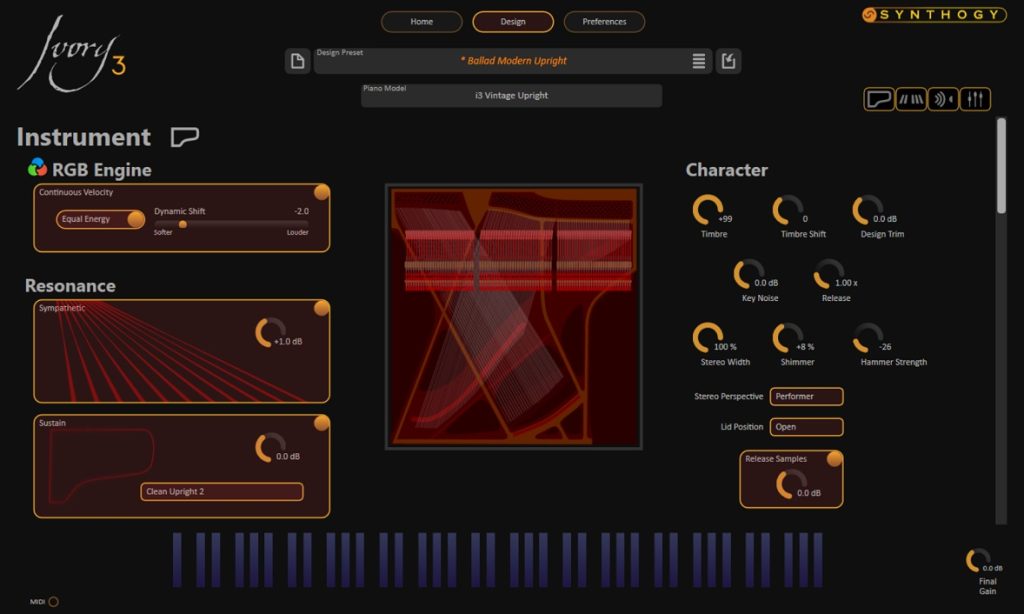The image size is (1024, 614).
Task: Go to the Preferences tab
Action: [x=604, y=22]
